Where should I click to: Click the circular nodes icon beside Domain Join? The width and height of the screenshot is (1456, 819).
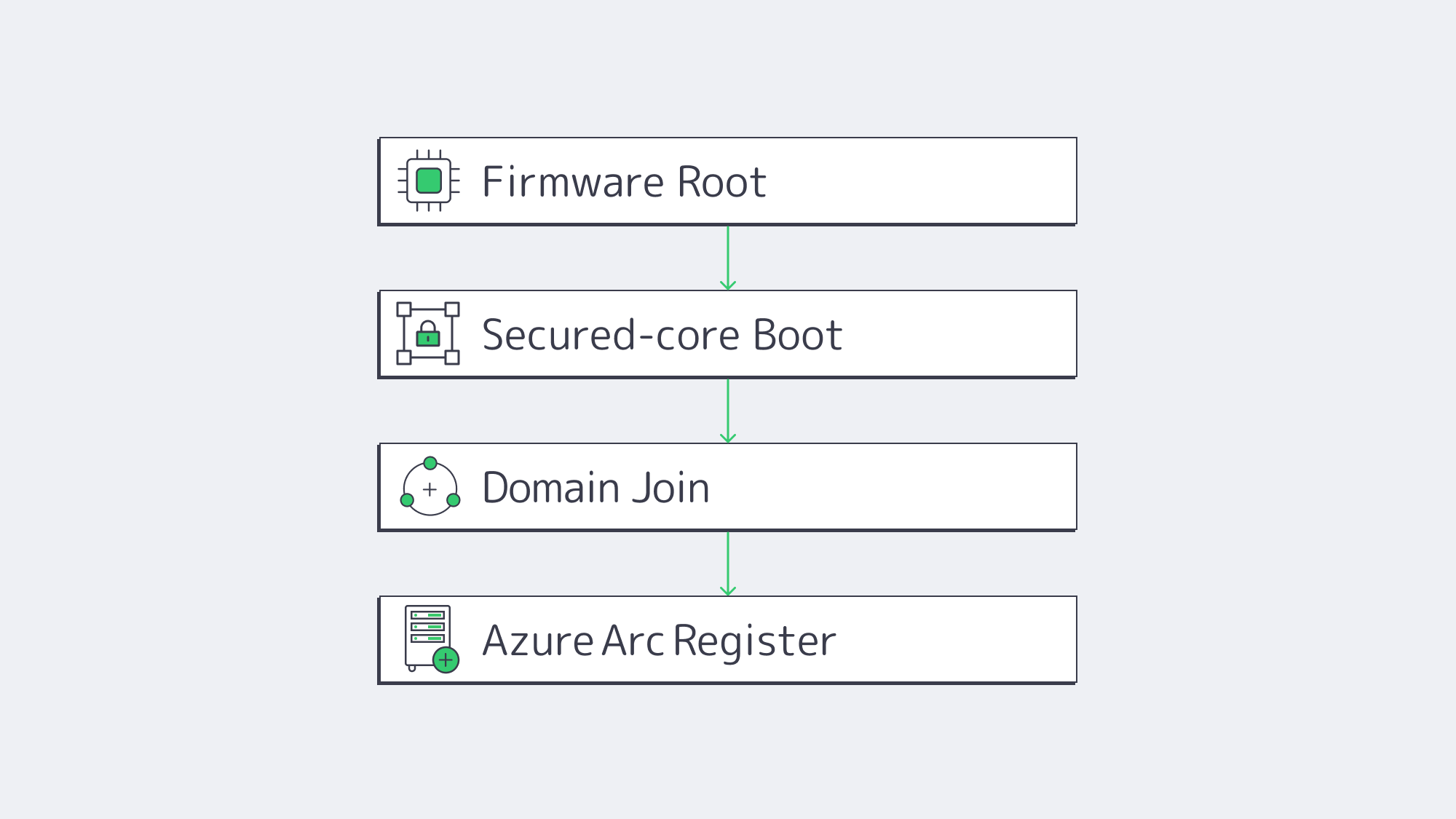click(430, 486)
